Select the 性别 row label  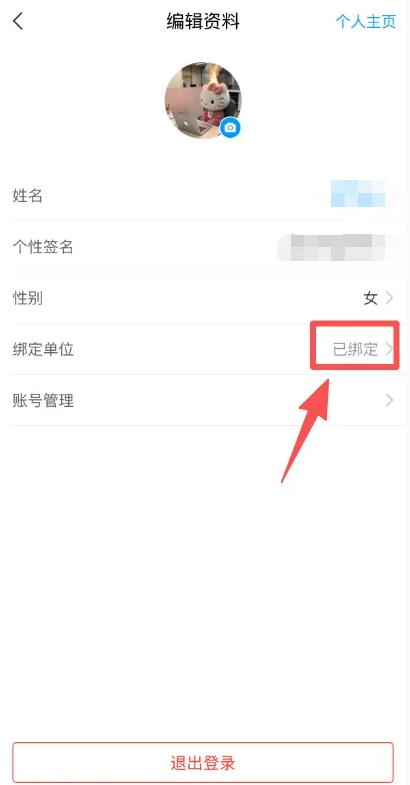(28, 298)
